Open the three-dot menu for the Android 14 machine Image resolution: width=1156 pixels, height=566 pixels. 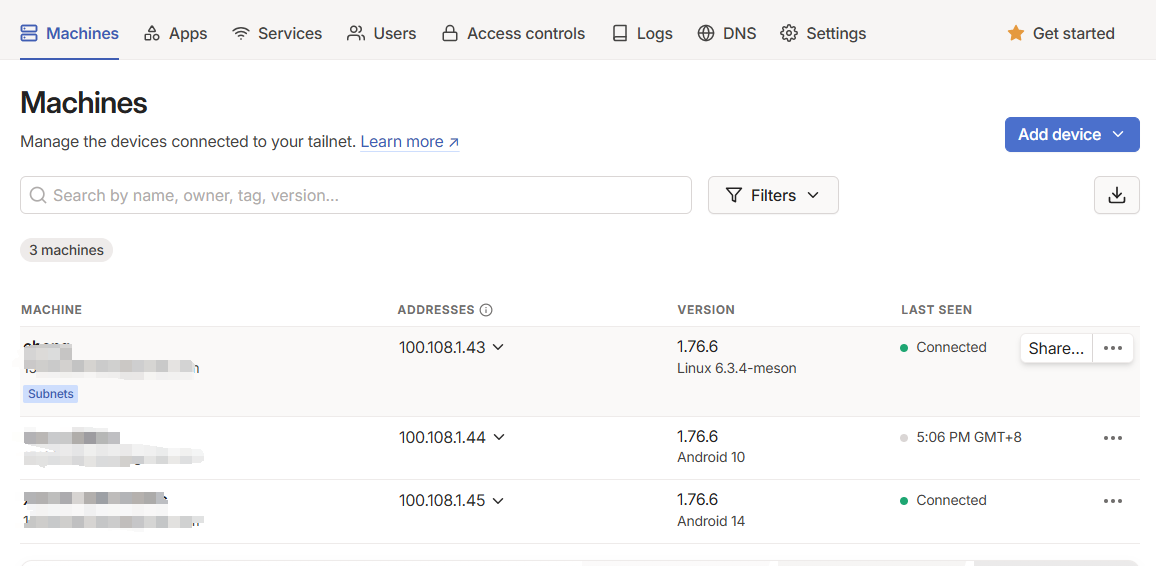[x=1113, y=501]
